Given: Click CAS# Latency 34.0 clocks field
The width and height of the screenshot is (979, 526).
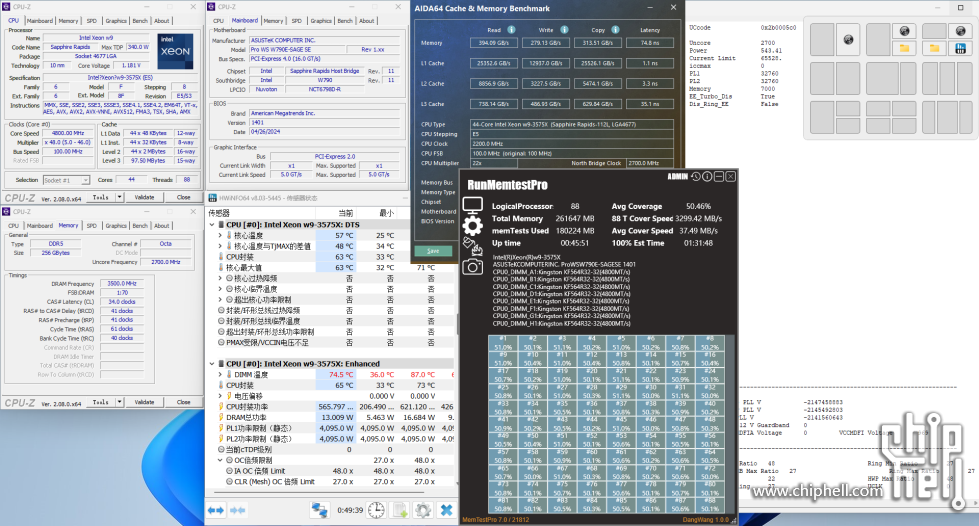Looking at the screenshot, I should (122, 301).
